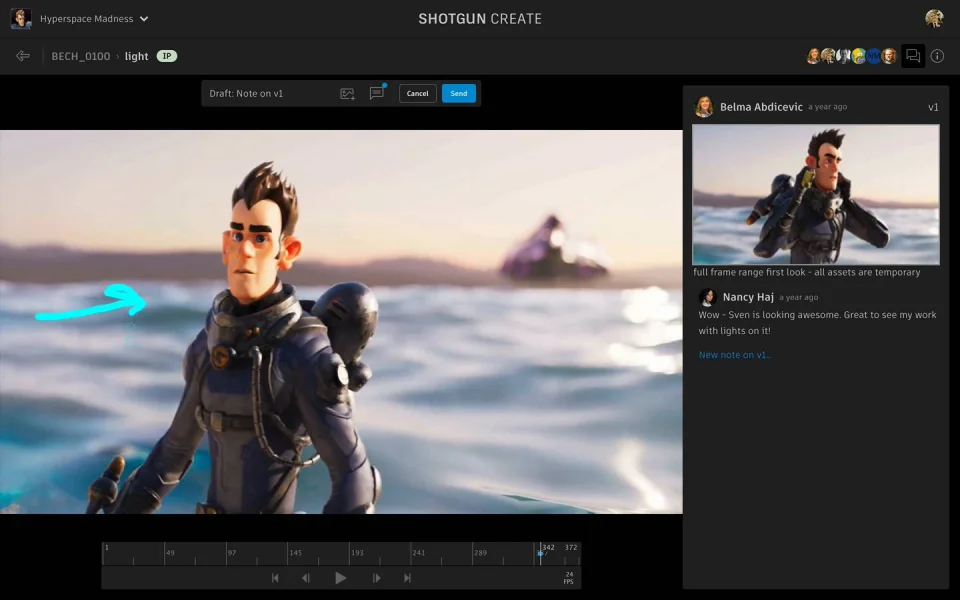Click the blue initials follower avatar
Image resolution: width=960 pixels, height=600 pixels.
pos(874,56)
